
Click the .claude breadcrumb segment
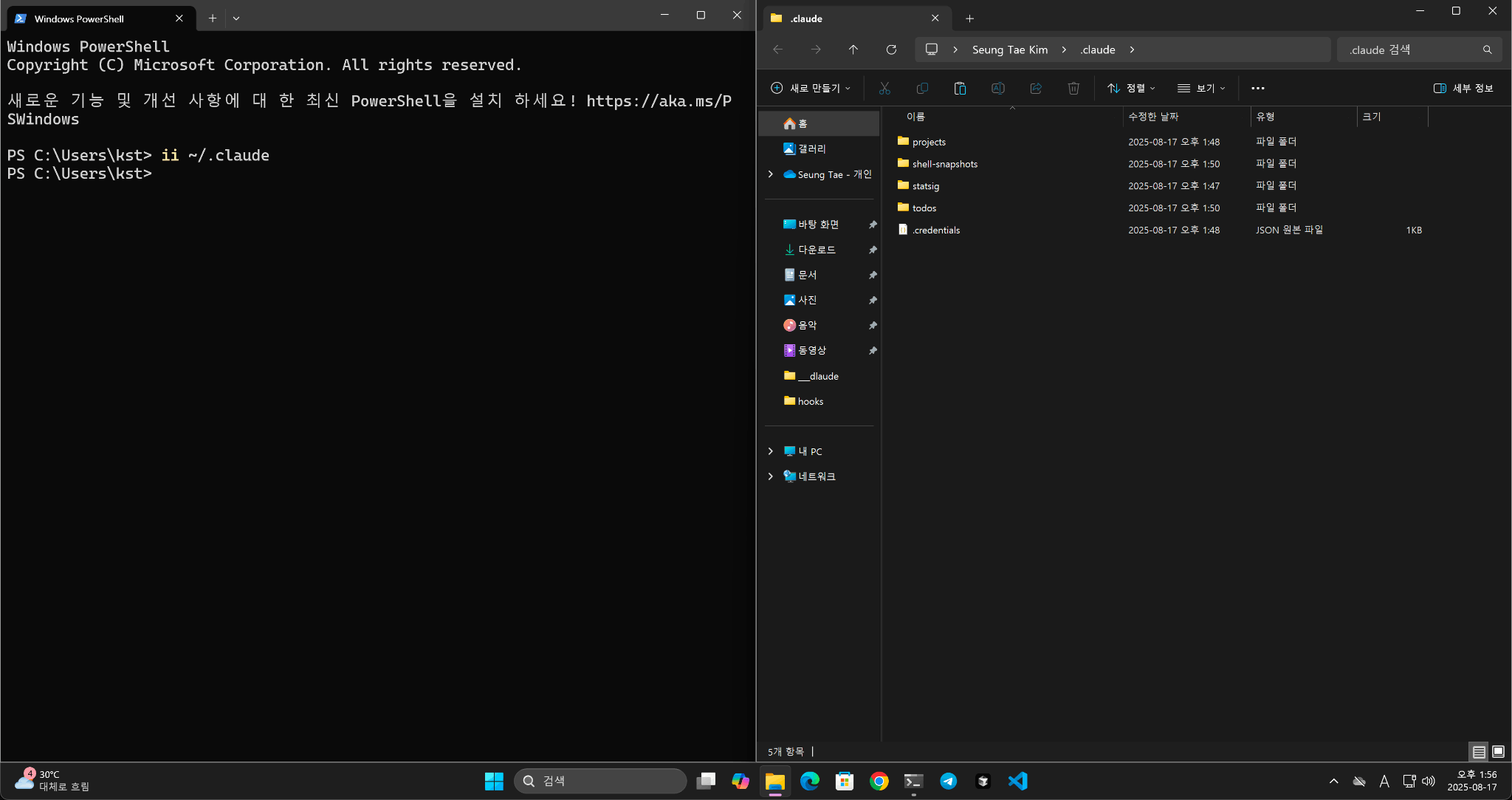click(x=1098, y=49)
